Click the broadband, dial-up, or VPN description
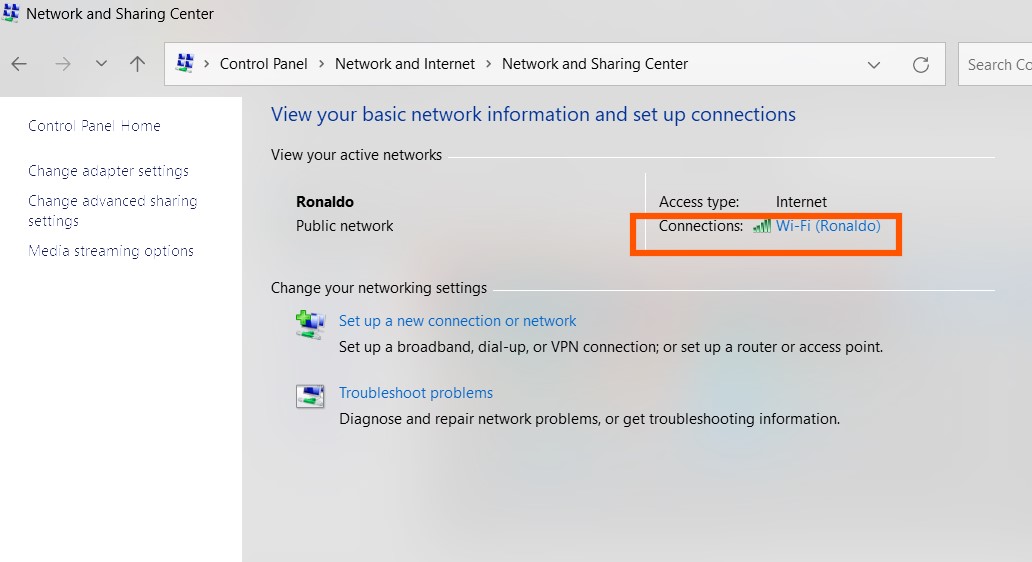This screenshot has width=1032, height=562. 611,347
